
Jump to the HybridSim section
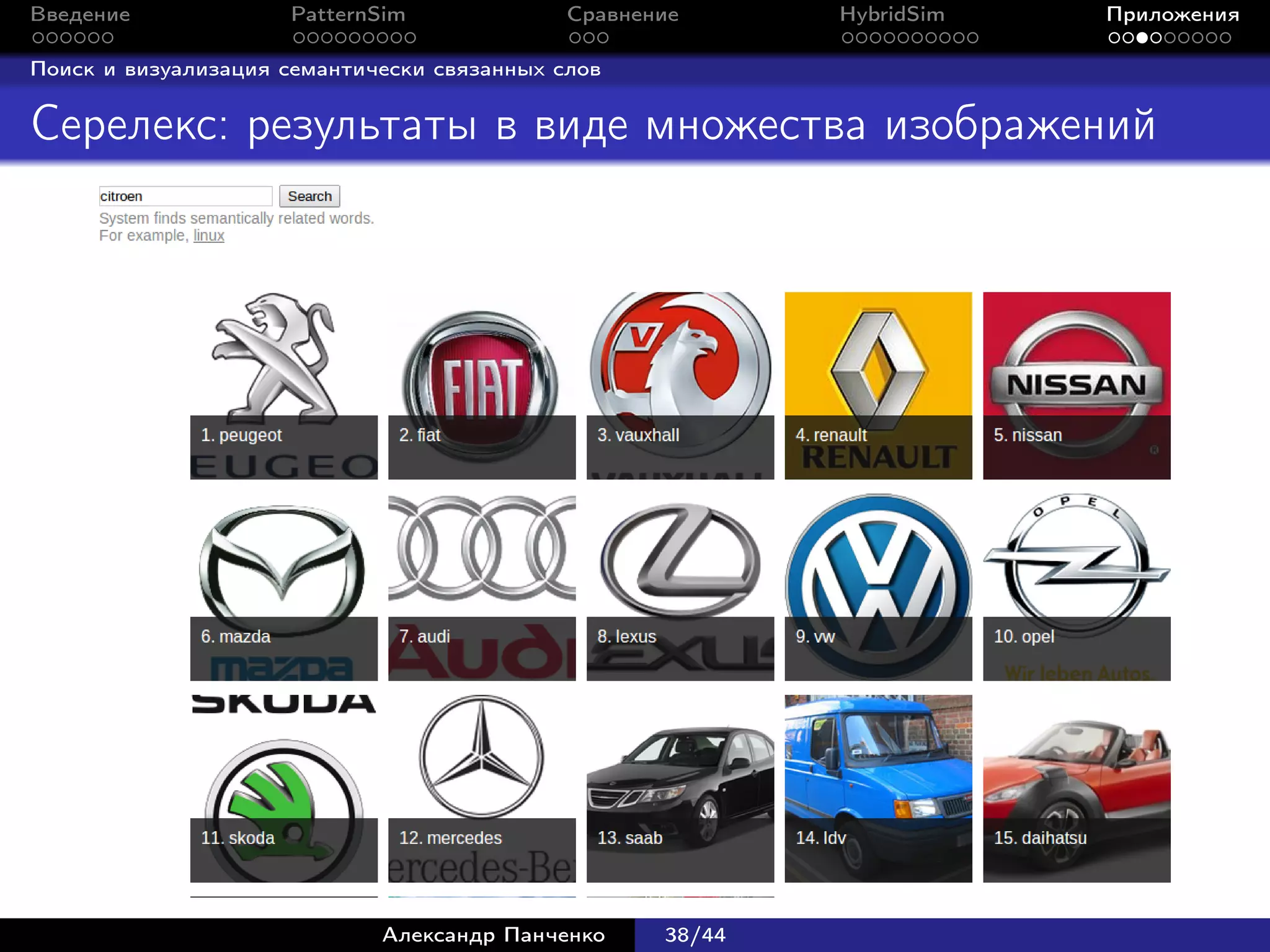click(892, 14)
